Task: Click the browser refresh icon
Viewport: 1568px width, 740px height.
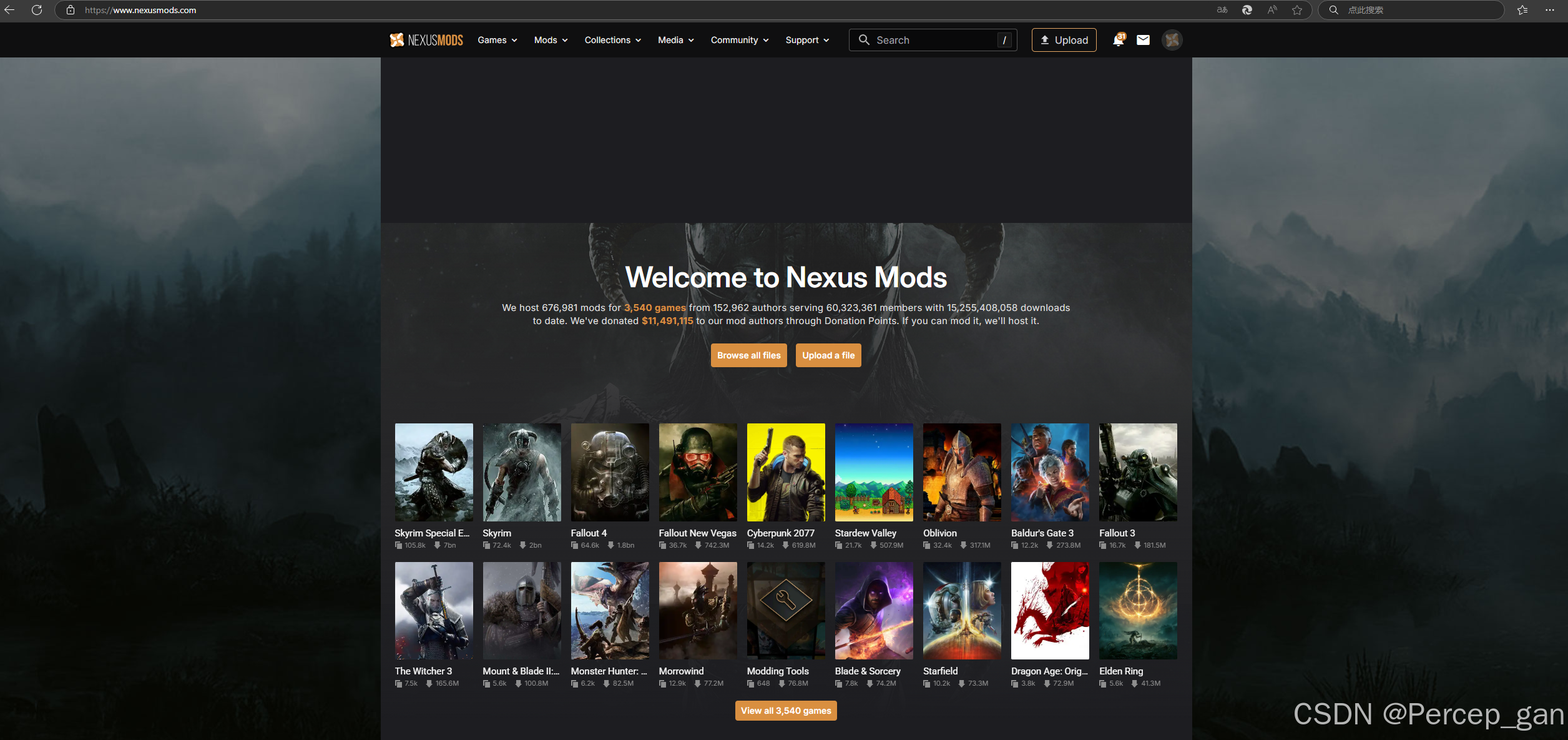Action: pos(37,10)
